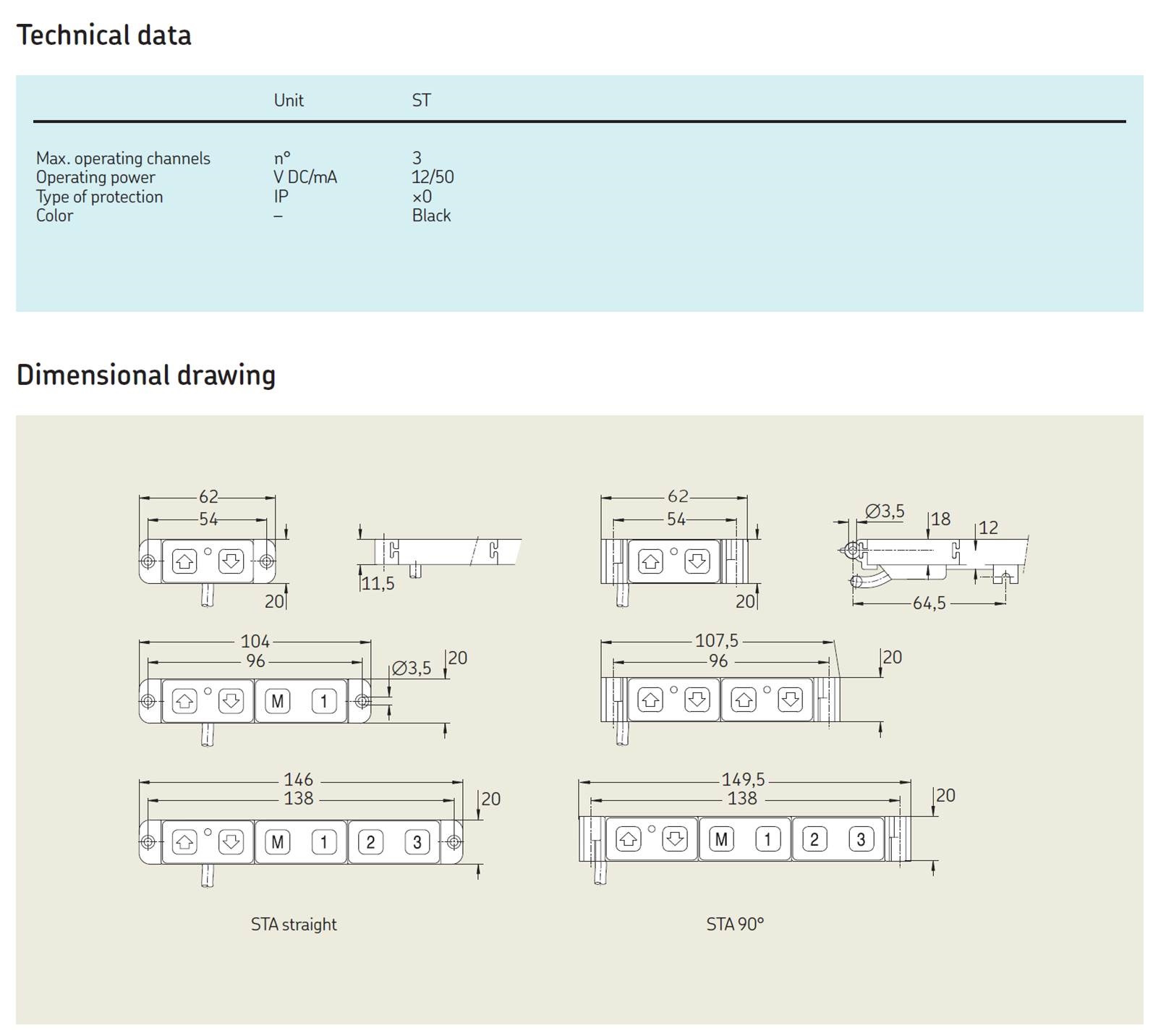Click the '12/50' operating power value
Screen dimensions: 1153x1036
[x=433, y=177]
